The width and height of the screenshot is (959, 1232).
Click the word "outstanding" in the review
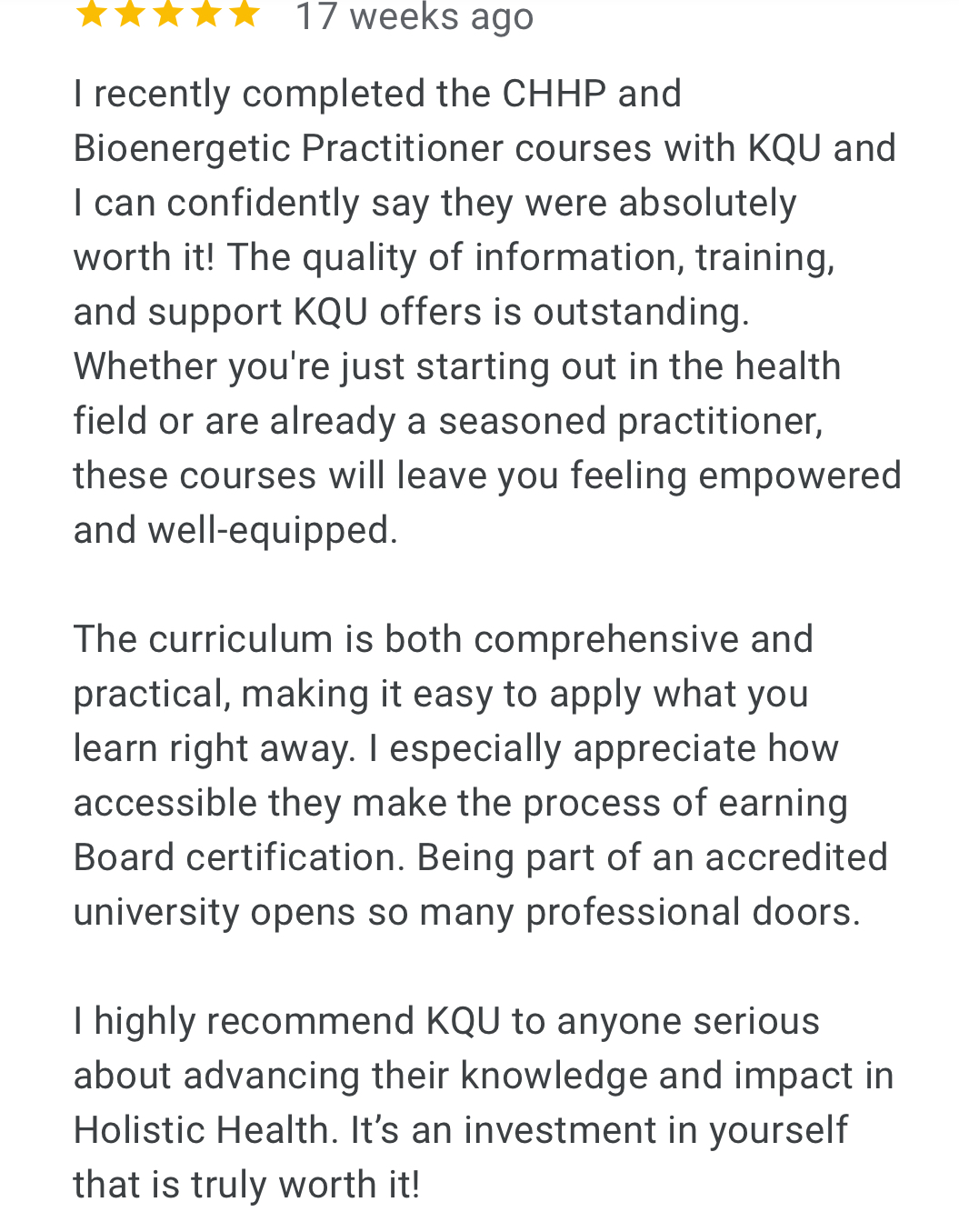click(x=639, y=312)
